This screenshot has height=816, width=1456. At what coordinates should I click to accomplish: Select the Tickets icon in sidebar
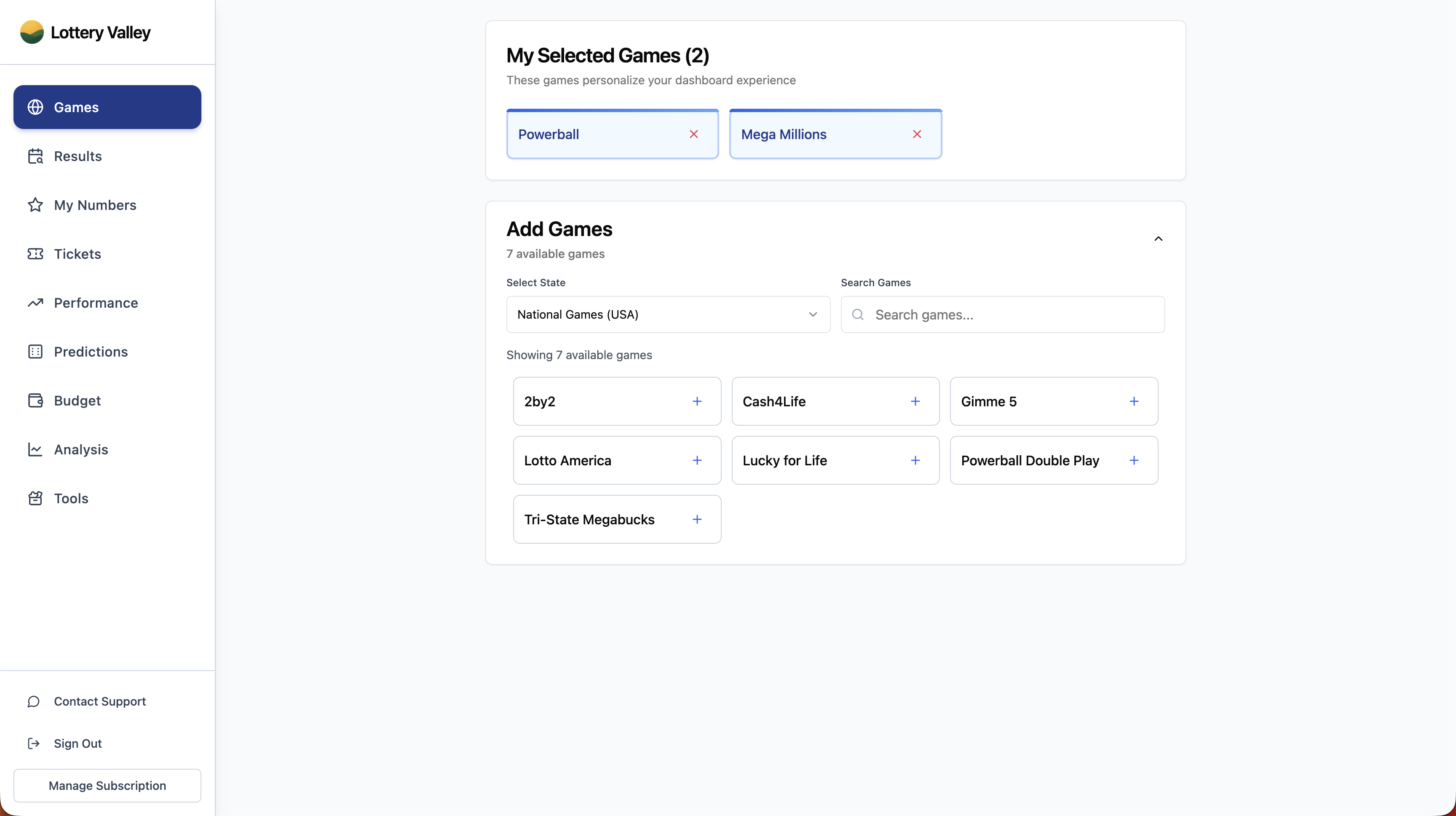coord(35,254)
